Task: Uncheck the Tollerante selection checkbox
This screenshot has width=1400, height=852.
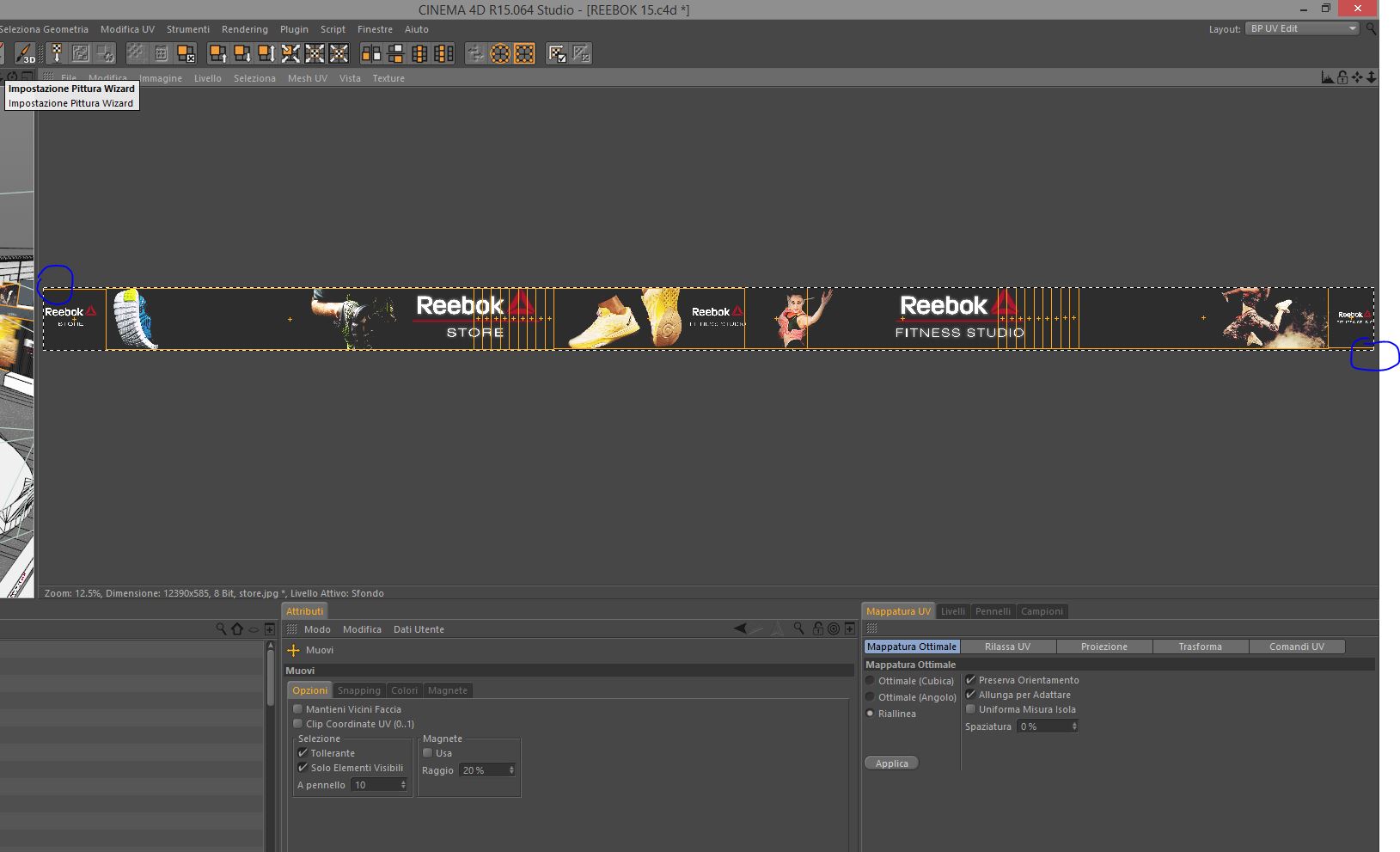Action: click(303, 753)
